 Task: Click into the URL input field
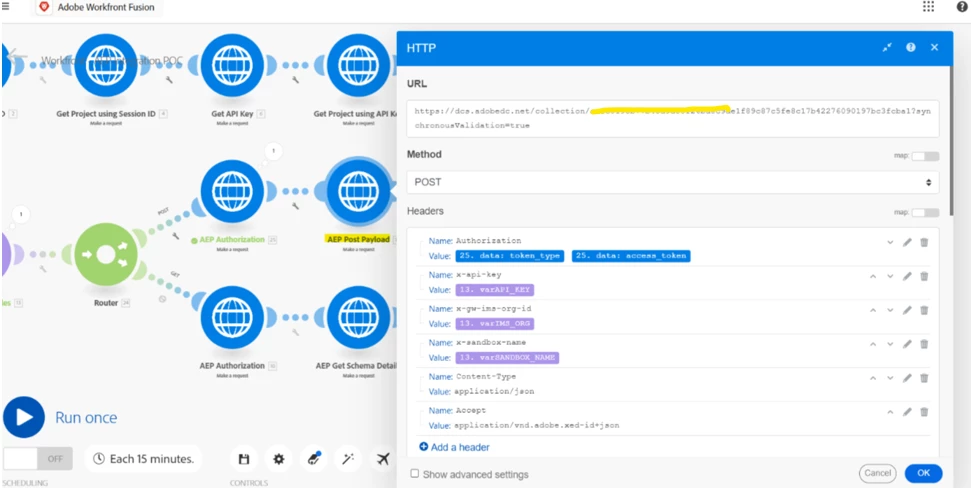pos(673,118)
